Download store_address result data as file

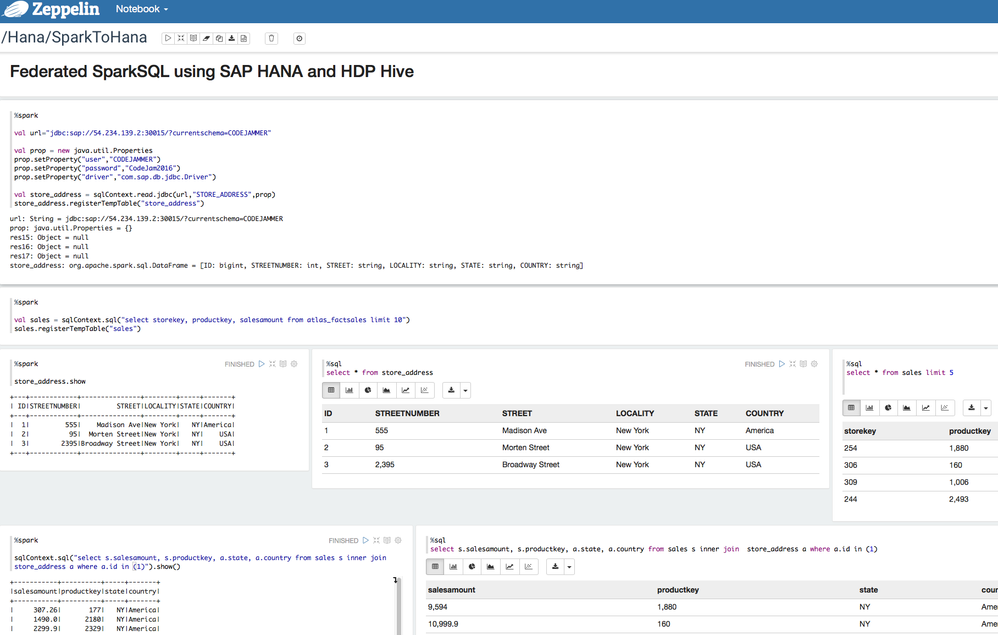[x=451, y=391]
